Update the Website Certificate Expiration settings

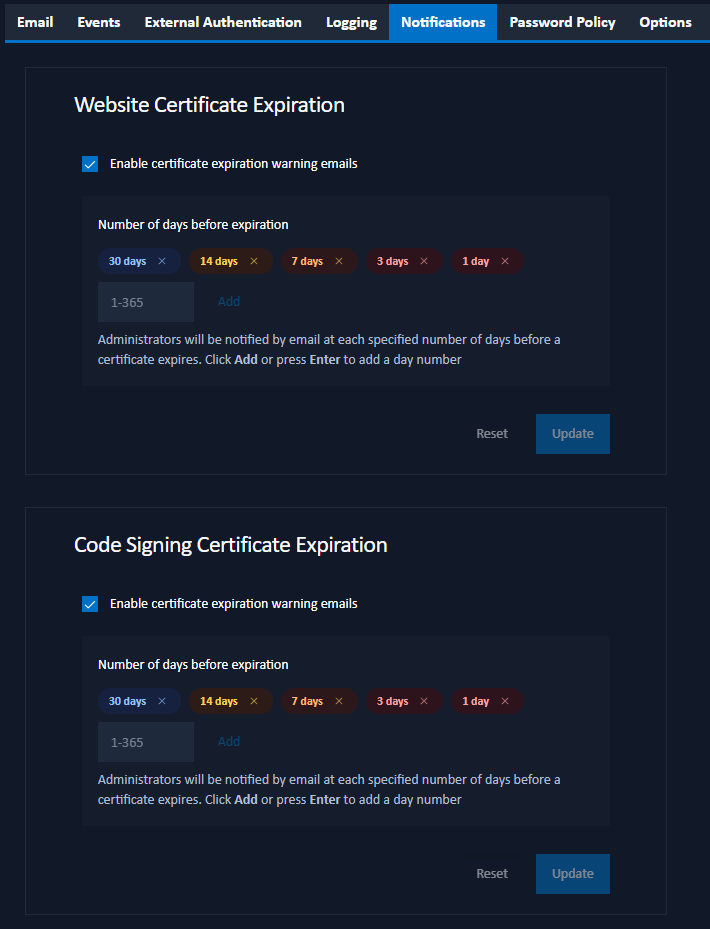click(x=572, y=433)
